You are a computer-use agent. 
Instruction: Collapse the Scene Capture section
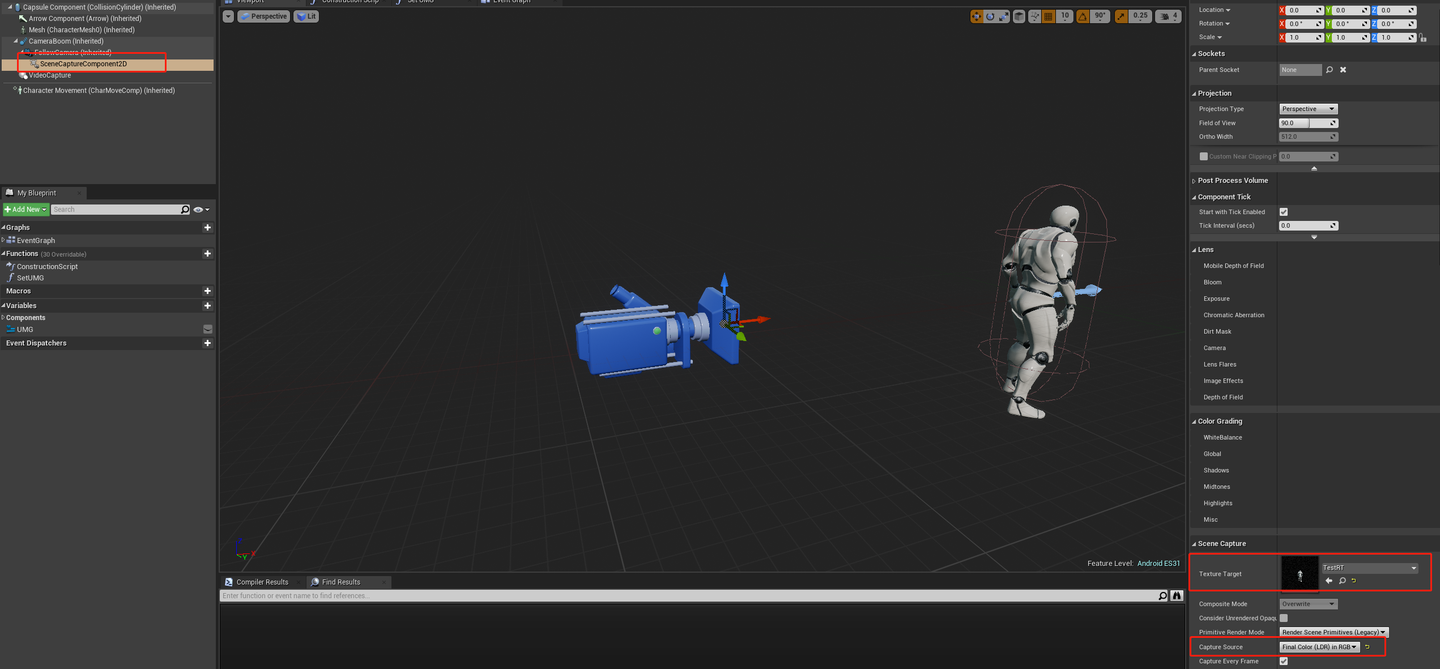point(1194,543)
